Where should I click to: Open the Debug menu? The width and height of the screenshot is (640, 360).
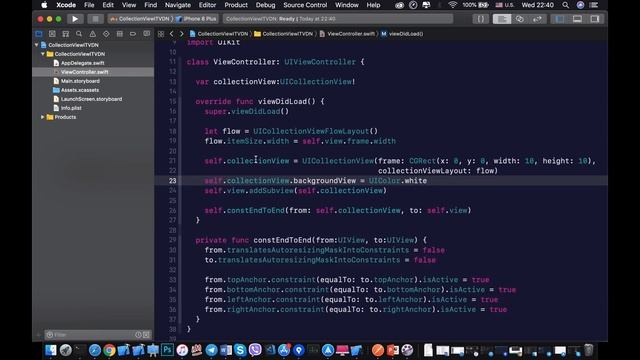[x=265, y=5]
